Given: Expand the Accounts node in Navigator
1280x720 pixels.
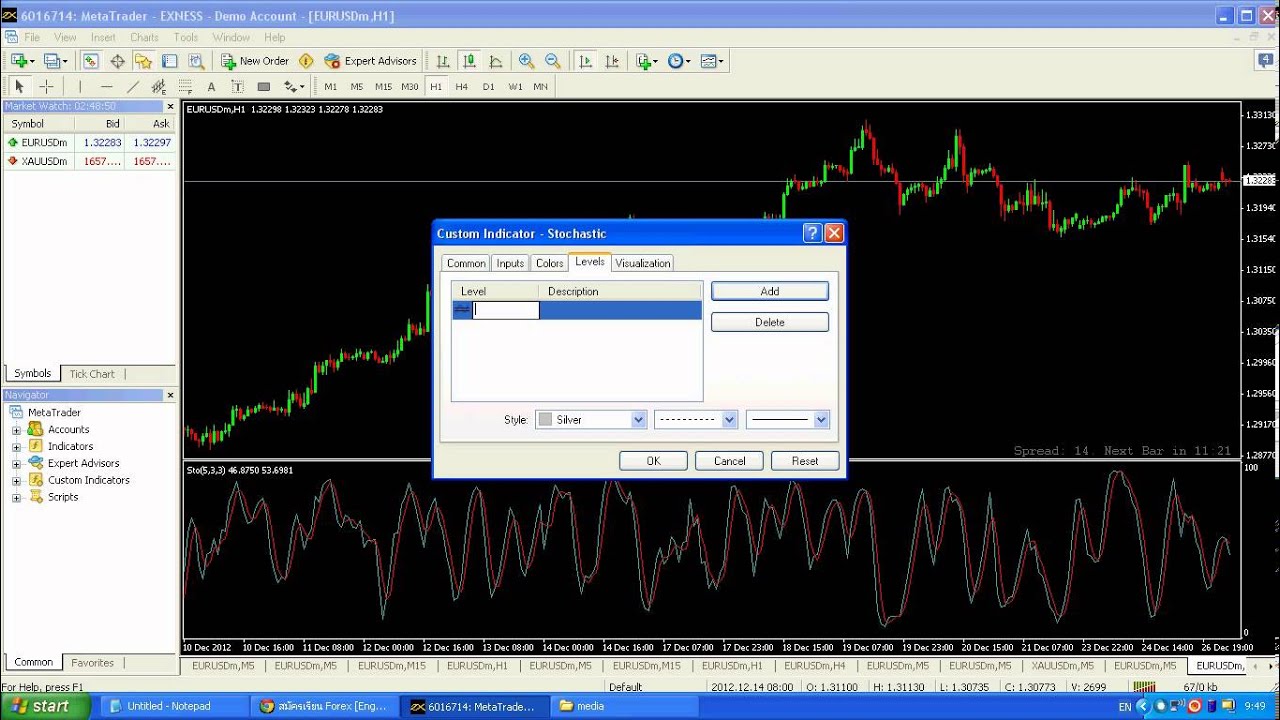Looking at the screenshot, I should click(16, 430).
